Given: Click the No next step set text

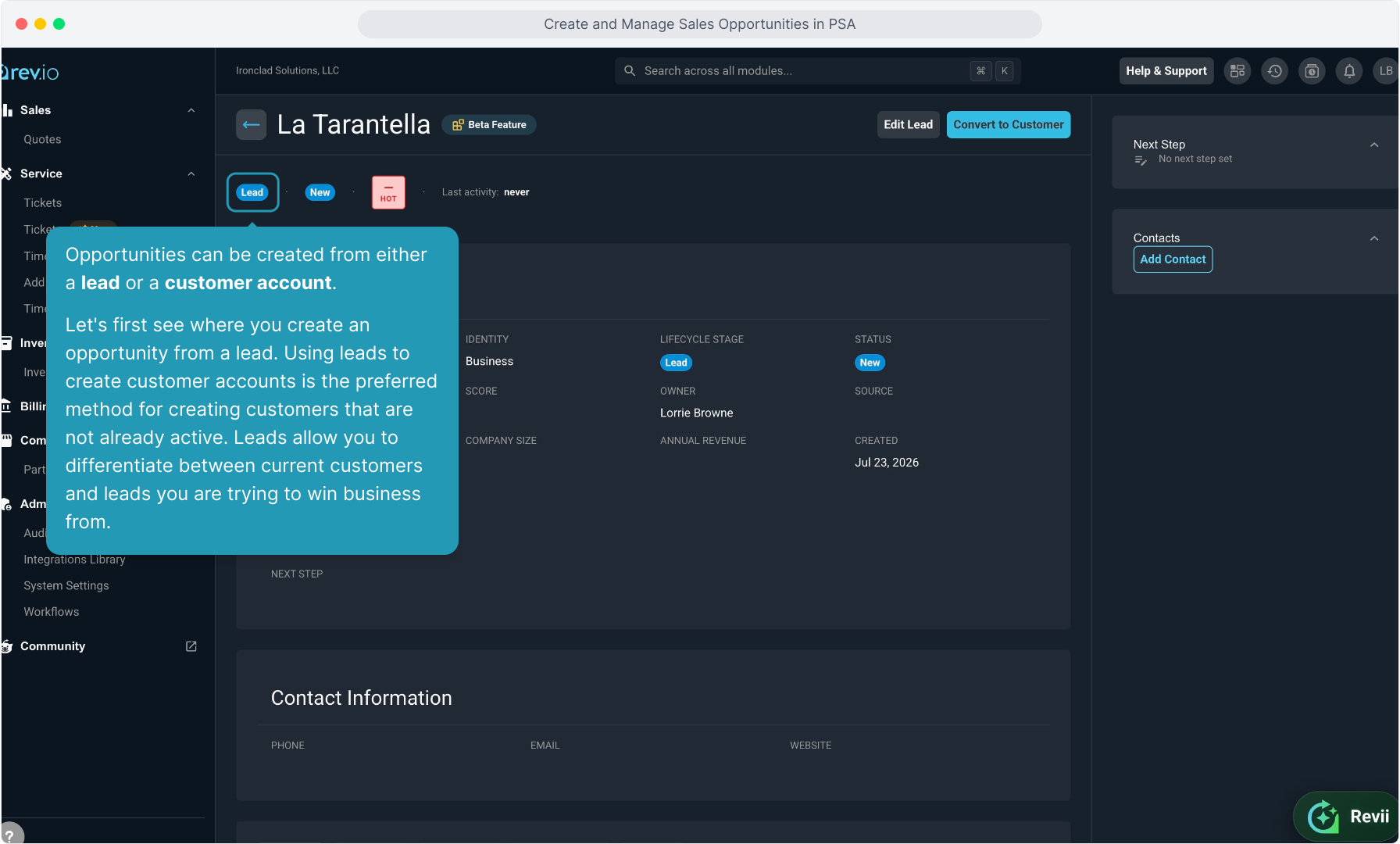Looking at the screenshot, I should pos(1195,159).
